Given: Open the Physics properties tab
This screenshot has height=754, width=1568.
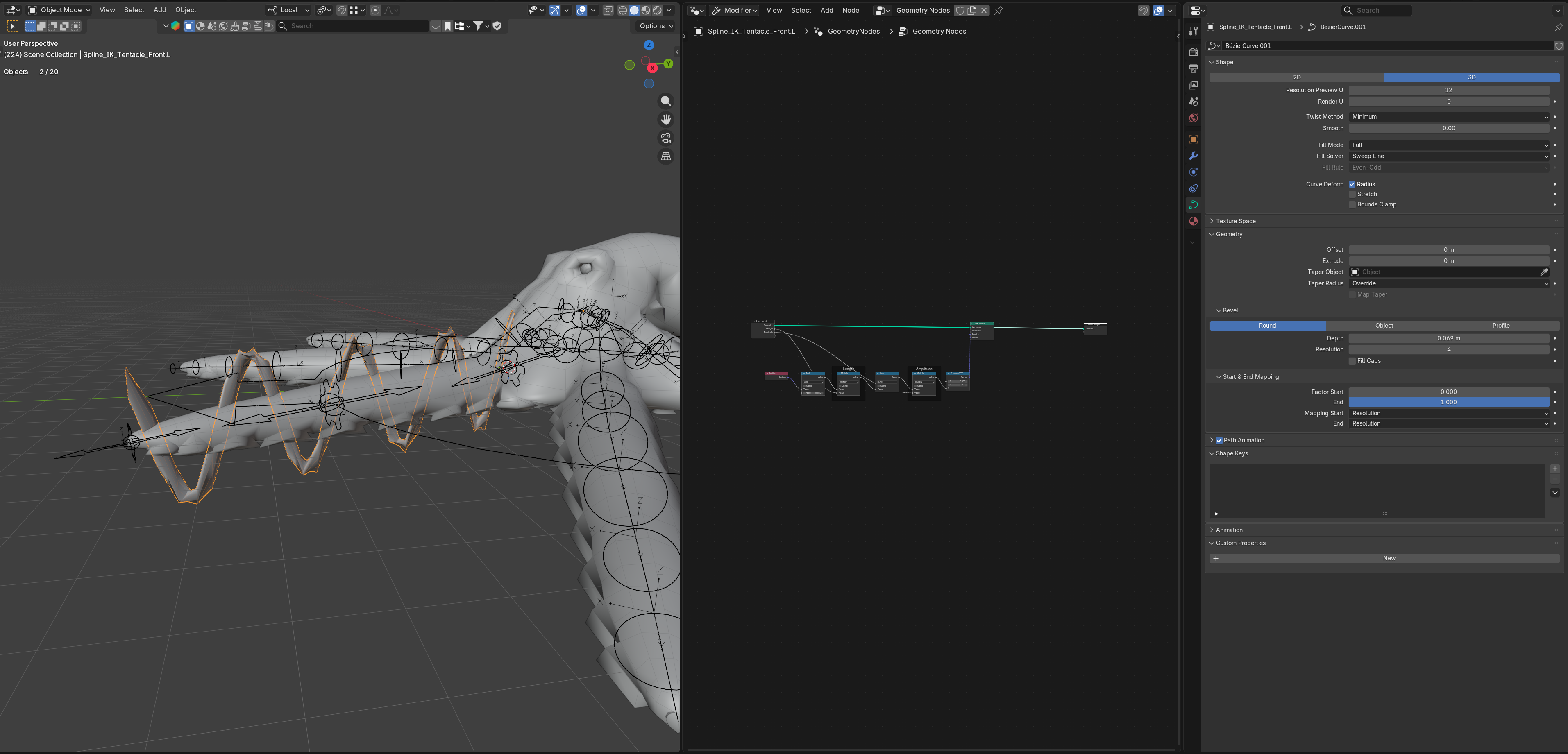Looking at the screenshot, I should pos(1193,172).
